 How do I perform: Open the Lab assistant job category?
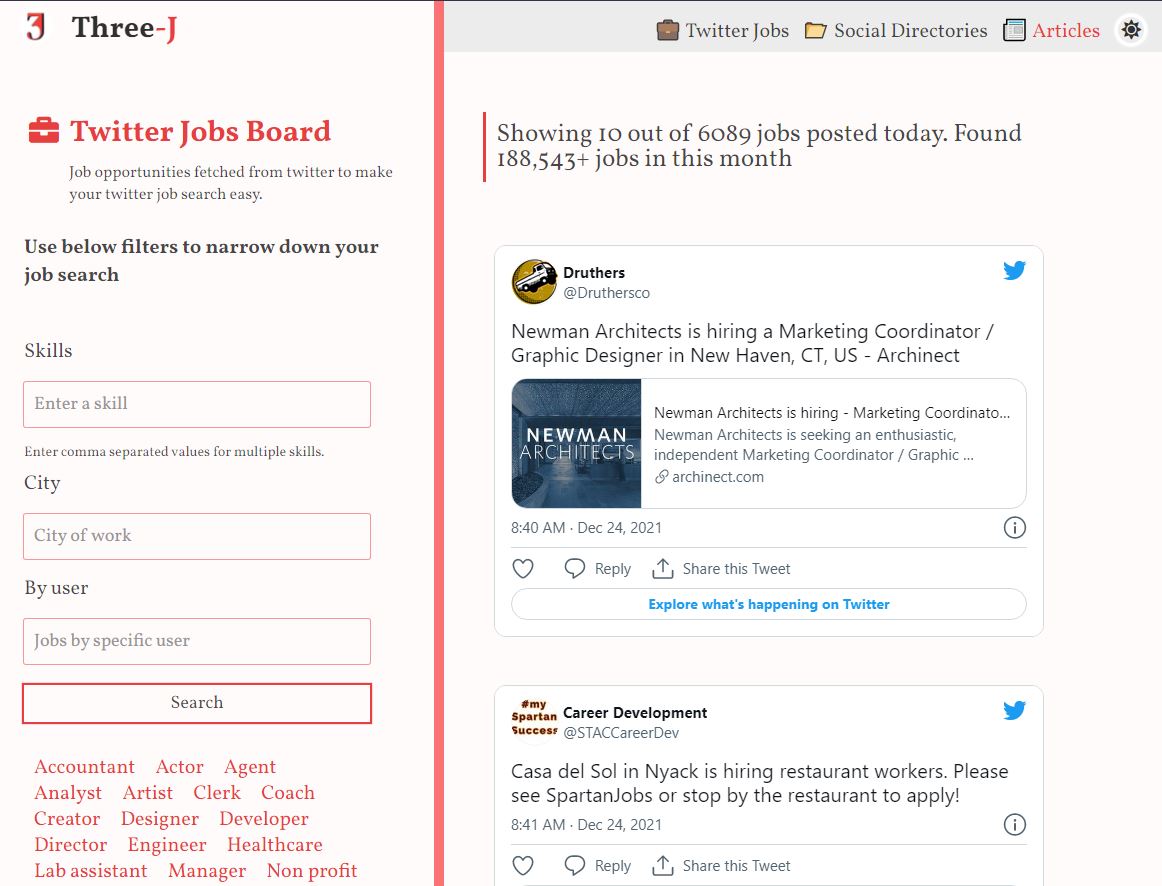click(x=90, y=870)
